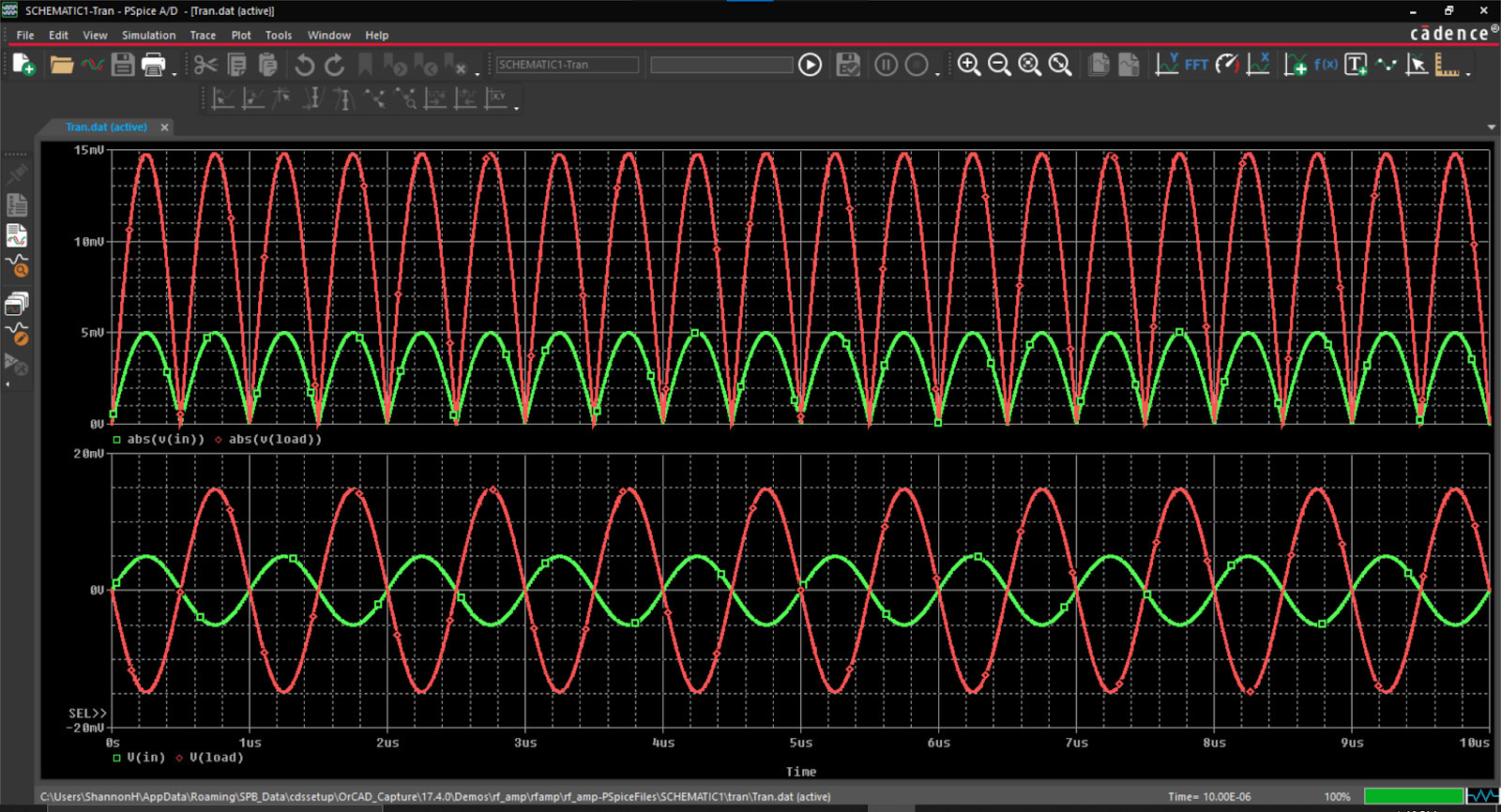Expand the SCHEMATIC1-Tran profile combo box
1501x812 pixels.
tap(567, 65)
